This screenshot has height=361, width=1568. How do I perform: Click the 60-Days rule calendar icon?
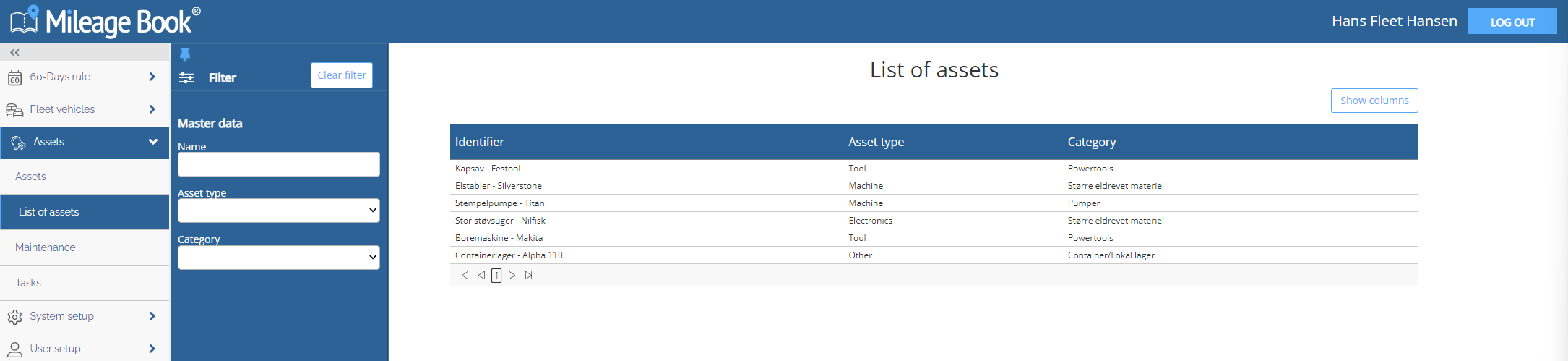[x=14, y=77]
